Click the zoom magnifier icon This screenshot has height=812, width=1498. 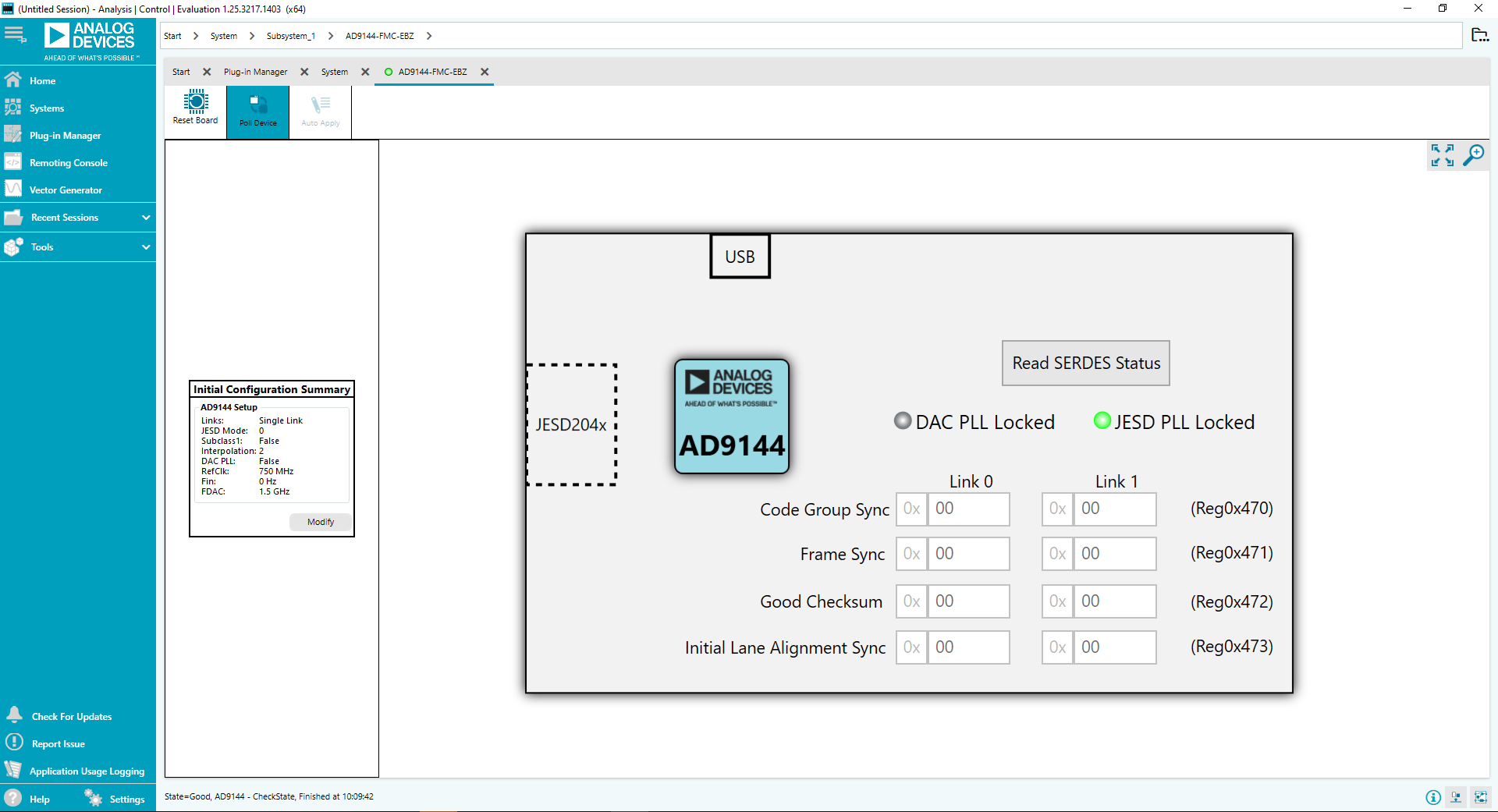tap(1473, 155)
